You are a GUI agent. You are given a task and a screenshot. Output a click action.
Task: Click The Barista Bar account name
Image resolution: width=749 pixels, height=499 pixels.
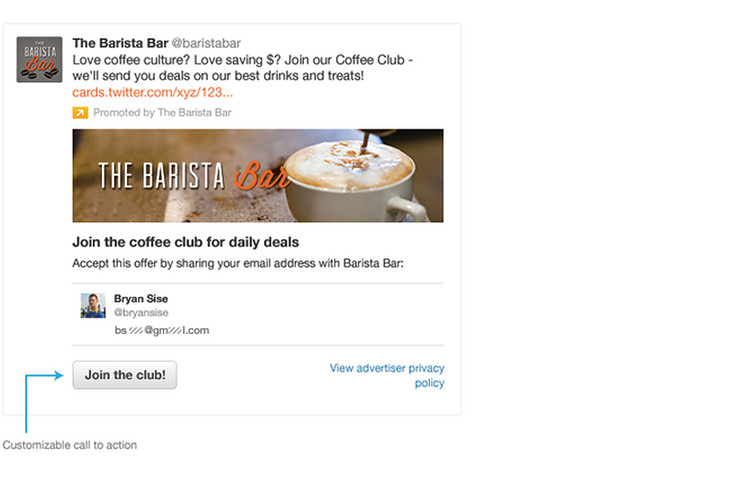click(x=120, y=43)
